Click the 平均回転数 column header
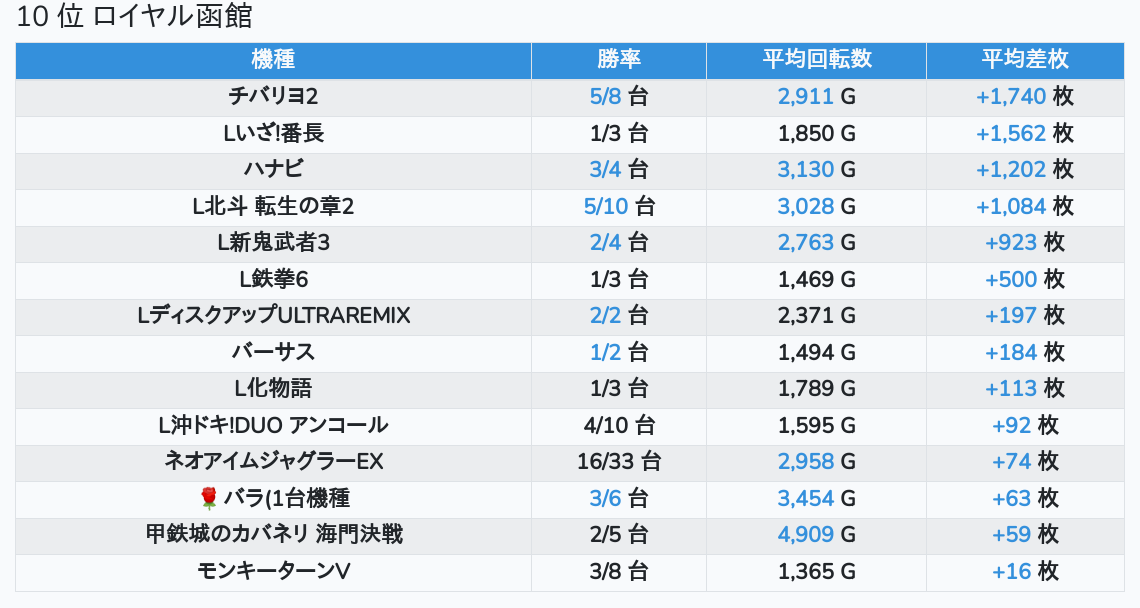The image size is (1140, 608). pyautogui.click(x=816, y=60)
